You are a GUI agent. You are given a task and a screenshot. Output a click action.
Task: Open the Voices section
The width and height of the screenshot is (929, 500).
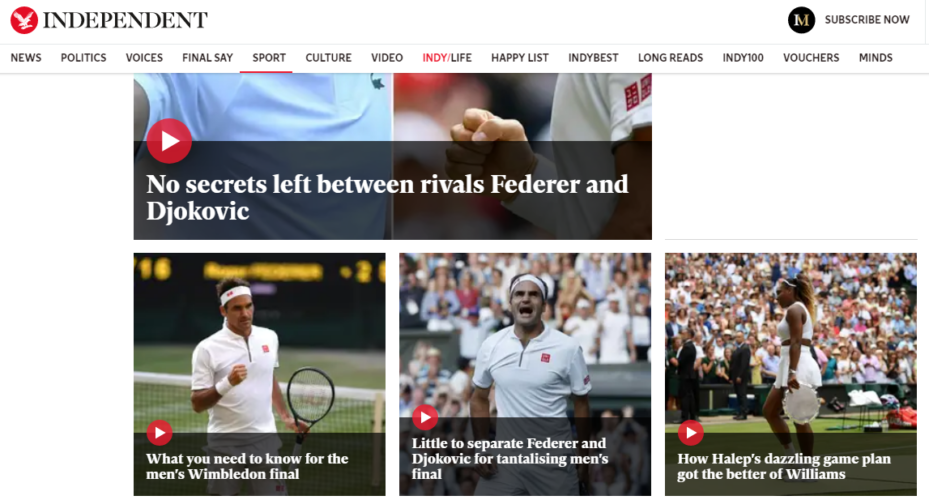click(144, 58)
